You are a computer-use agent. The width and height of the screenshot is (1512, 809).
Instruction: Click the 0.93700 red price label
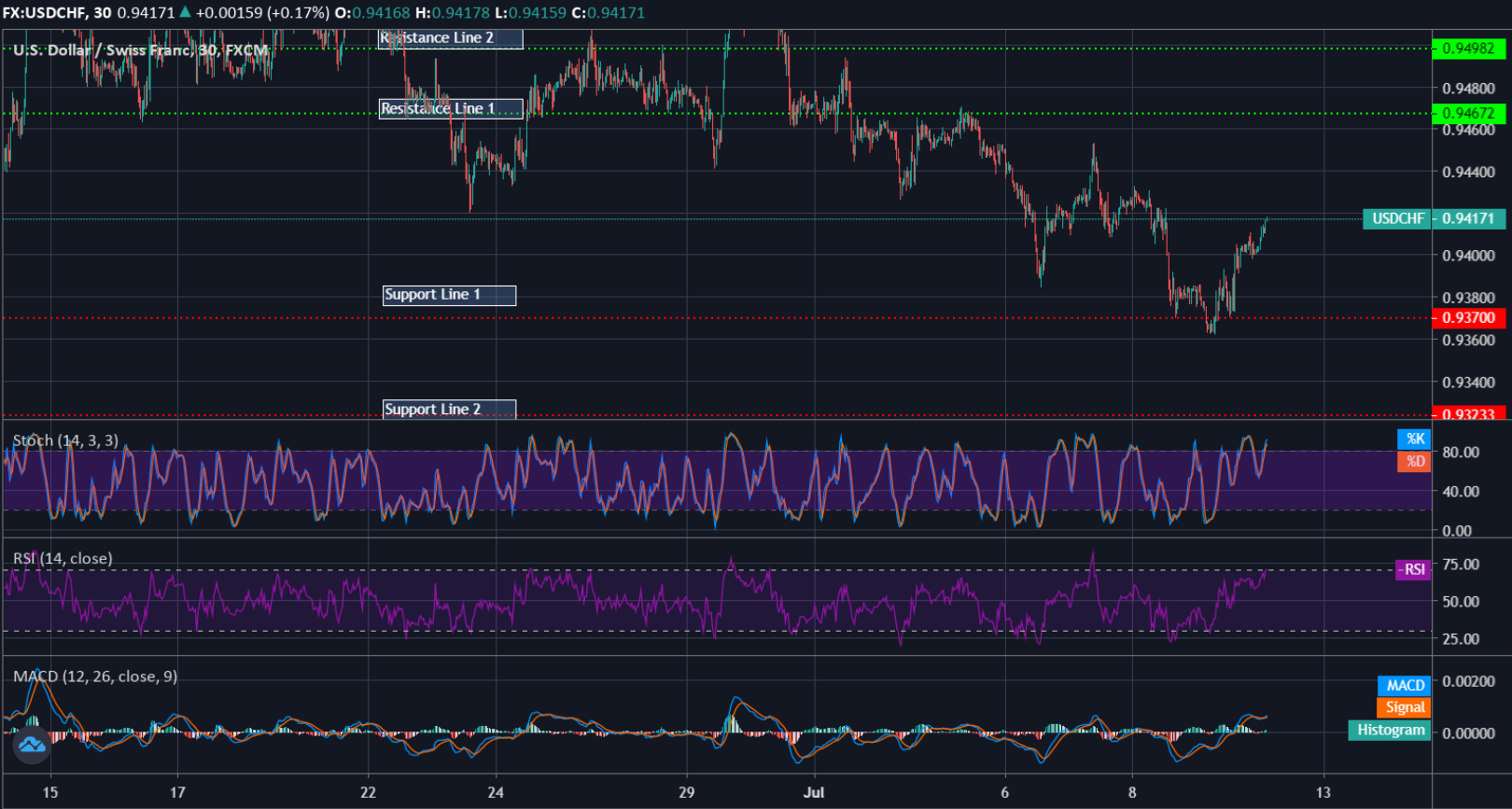tap(1468, 318)
